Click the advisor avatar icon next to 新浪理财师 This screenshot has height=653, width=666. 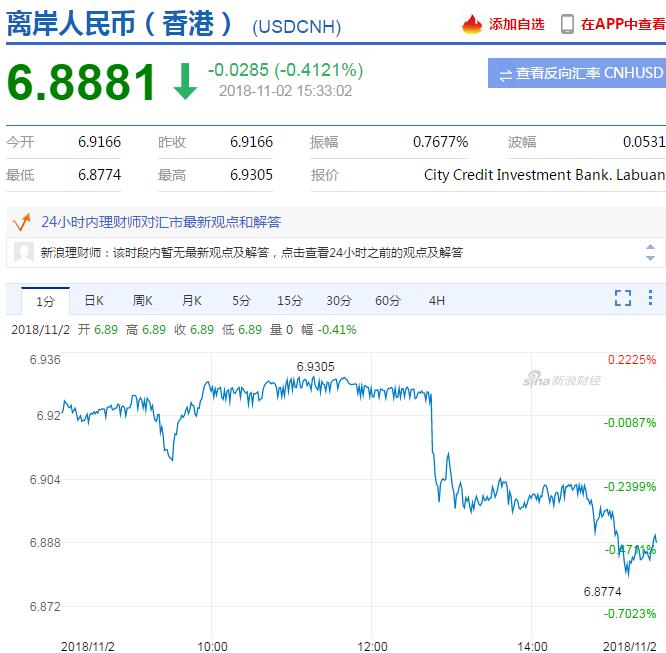coord(24,253)
